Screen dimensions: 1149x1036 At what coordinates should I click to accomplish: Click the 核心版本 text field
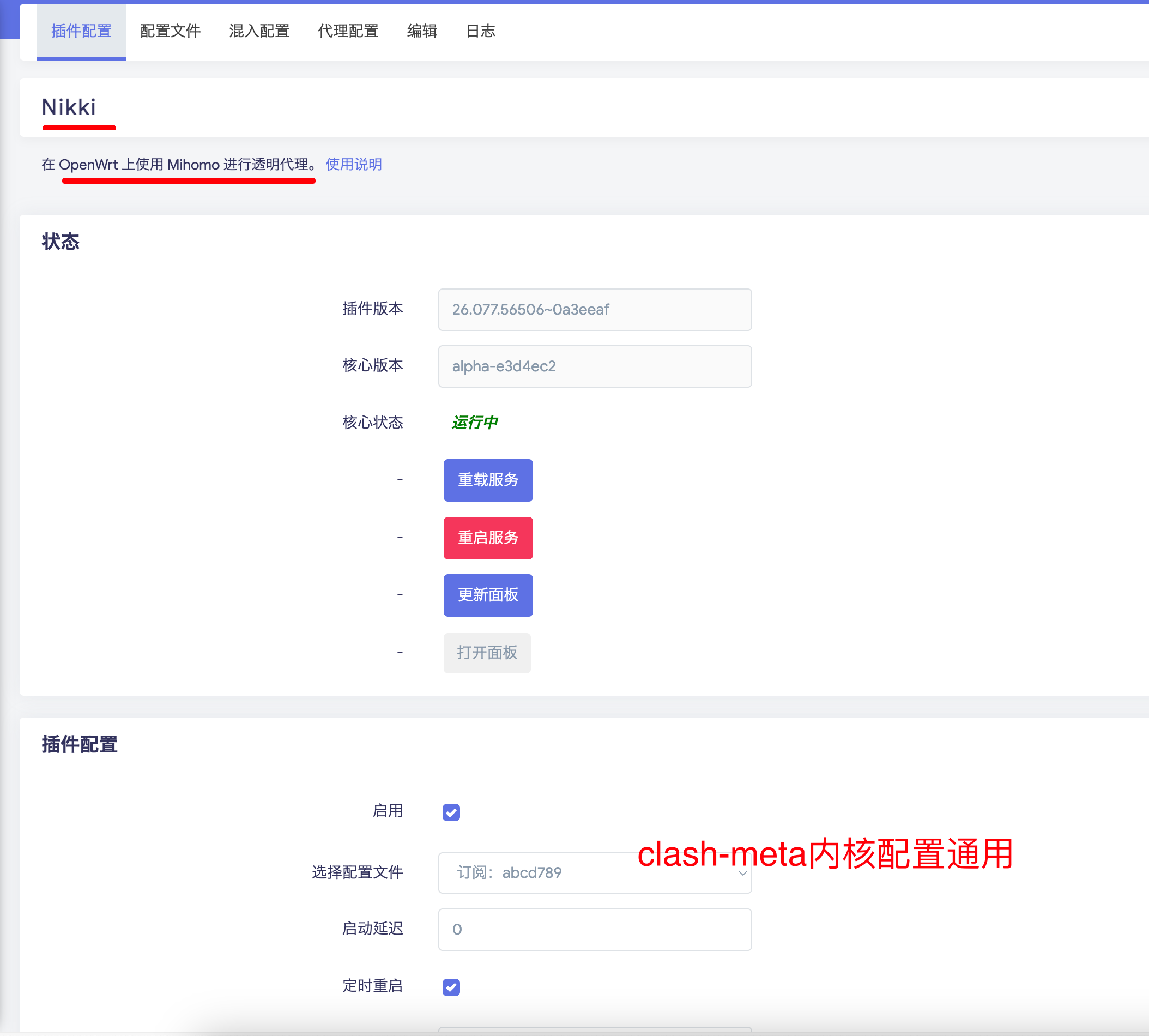tap(594, 366)
